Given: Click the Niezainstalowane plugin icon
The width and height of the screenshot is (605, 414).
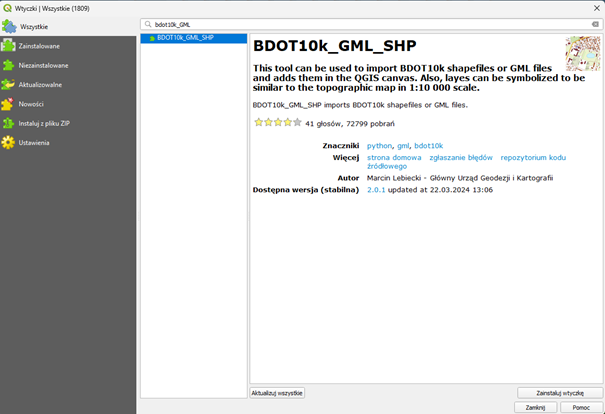Looking at the screenshot, I should click(x=9, y=65).
